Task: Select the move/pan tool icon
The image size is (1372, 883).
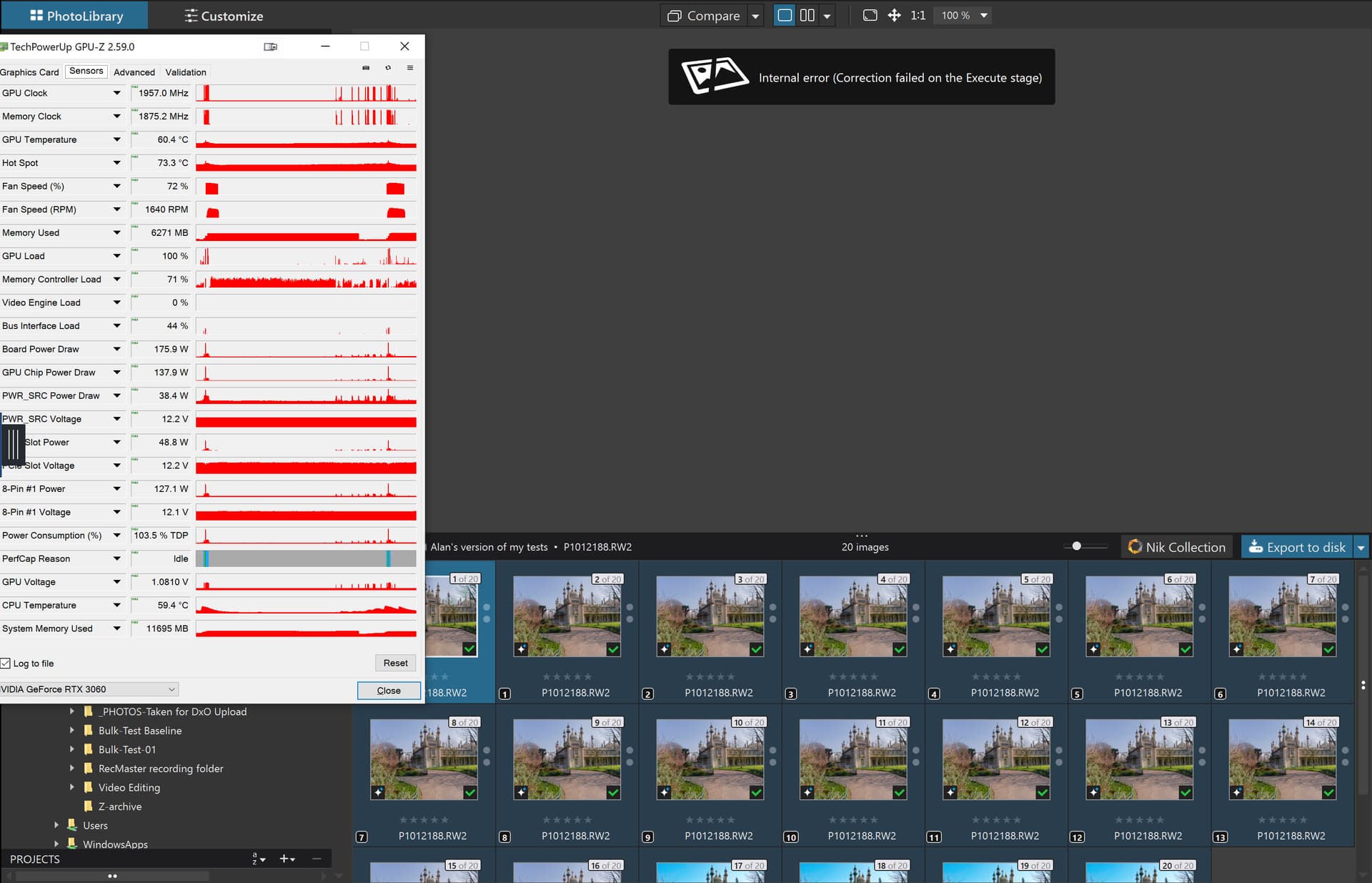Action: pyautogui.click(x=894, y=15)
